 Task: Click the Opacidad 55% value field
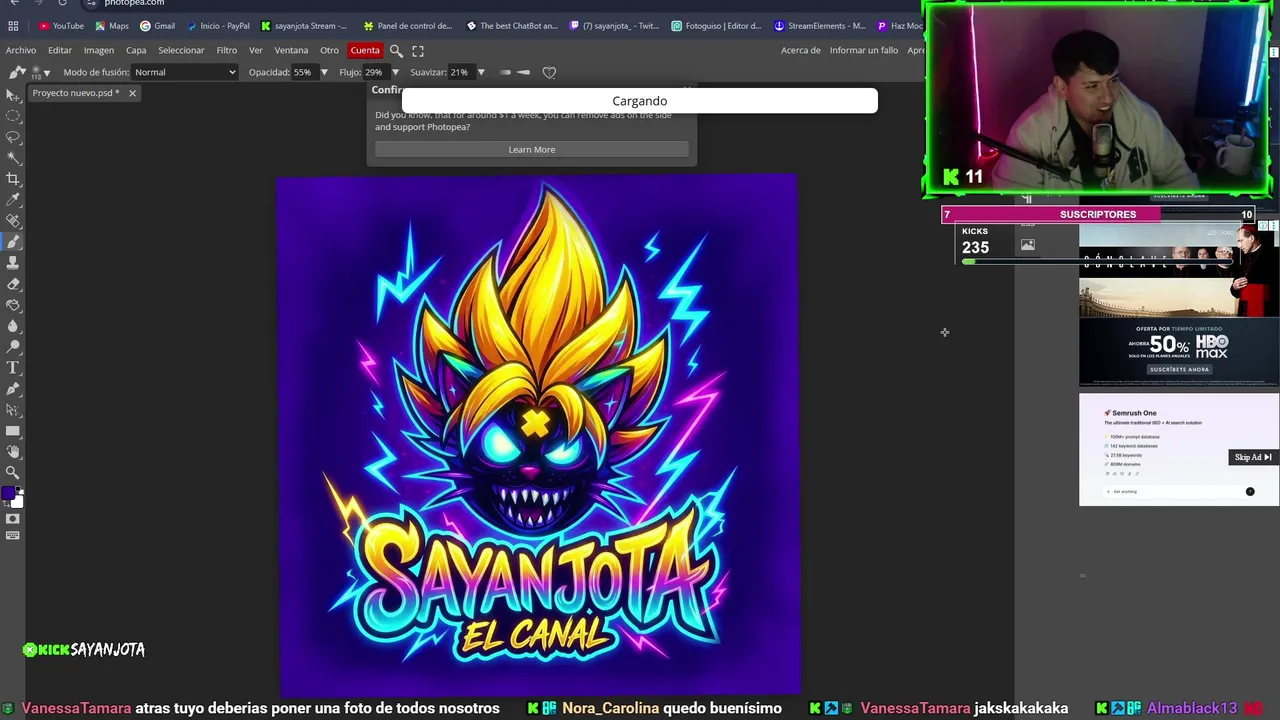click(303, 72)
